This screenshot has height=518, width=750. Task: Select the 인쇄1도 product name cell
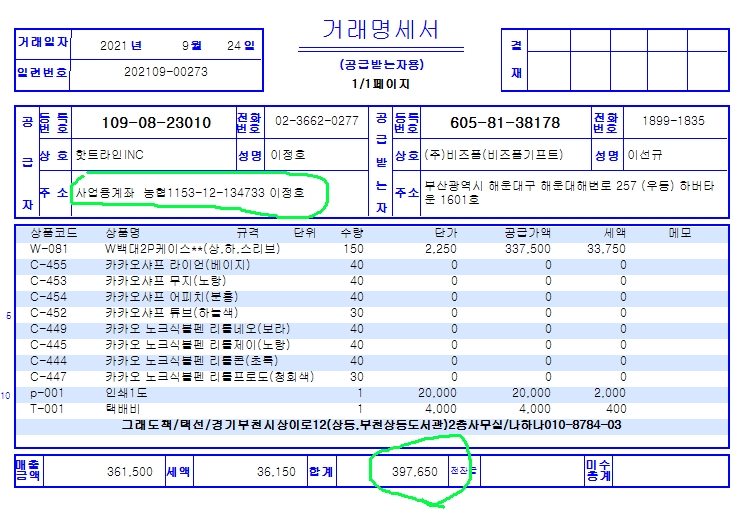click(x=129, y=394)
